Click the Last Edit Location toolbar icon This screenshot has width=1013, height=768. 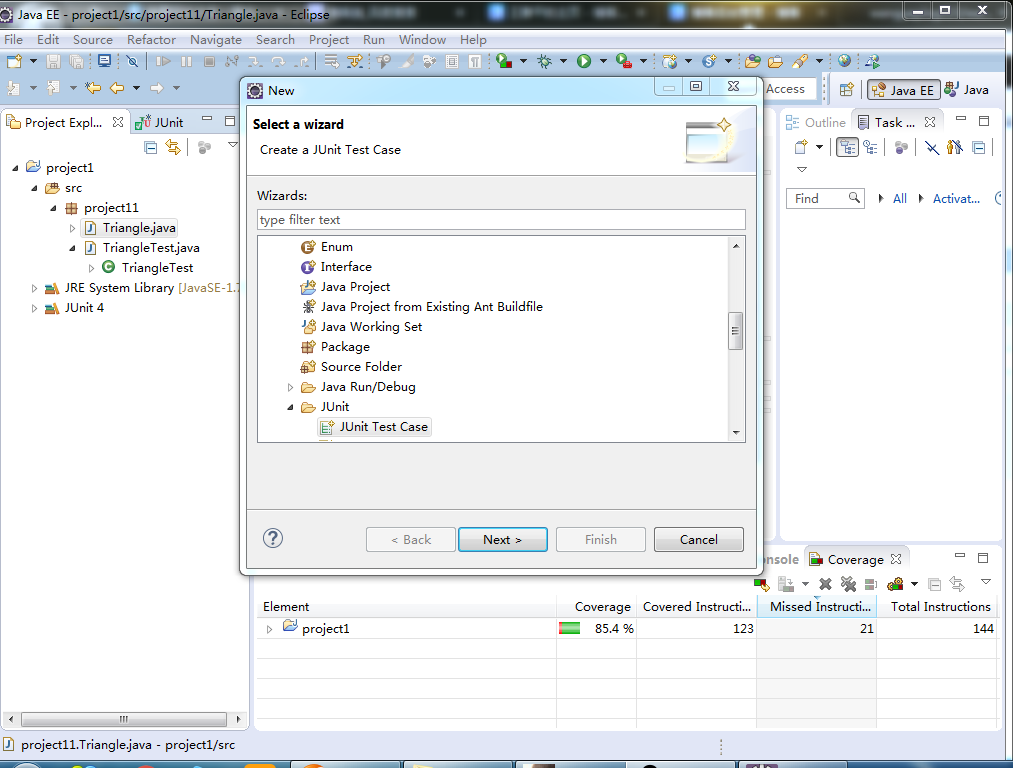[92, 88]
